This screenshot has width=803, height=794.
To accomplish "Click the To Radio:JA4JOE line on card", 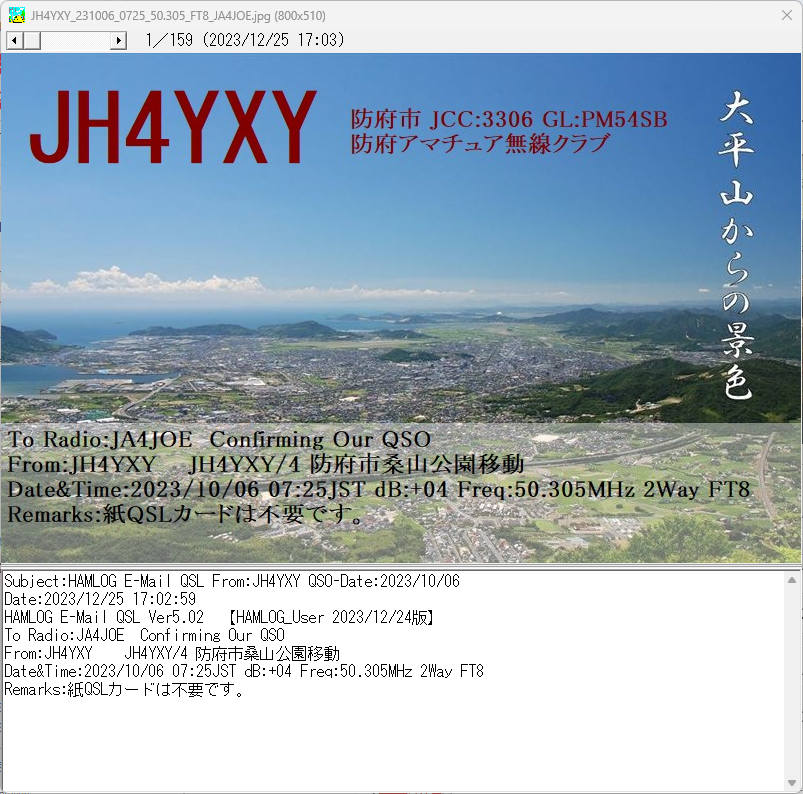I will [x=219, y=440].
